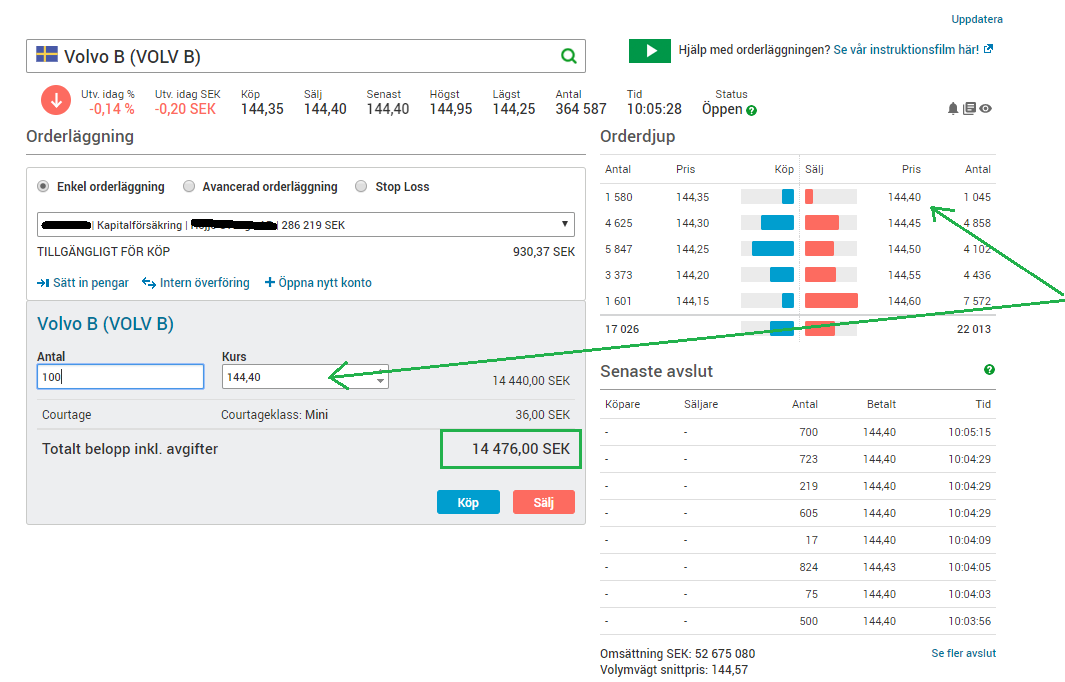The width and height of the screenshot is (1065, 682).
Task: Click into the Antal quantity field
Action: pos(120,377)
